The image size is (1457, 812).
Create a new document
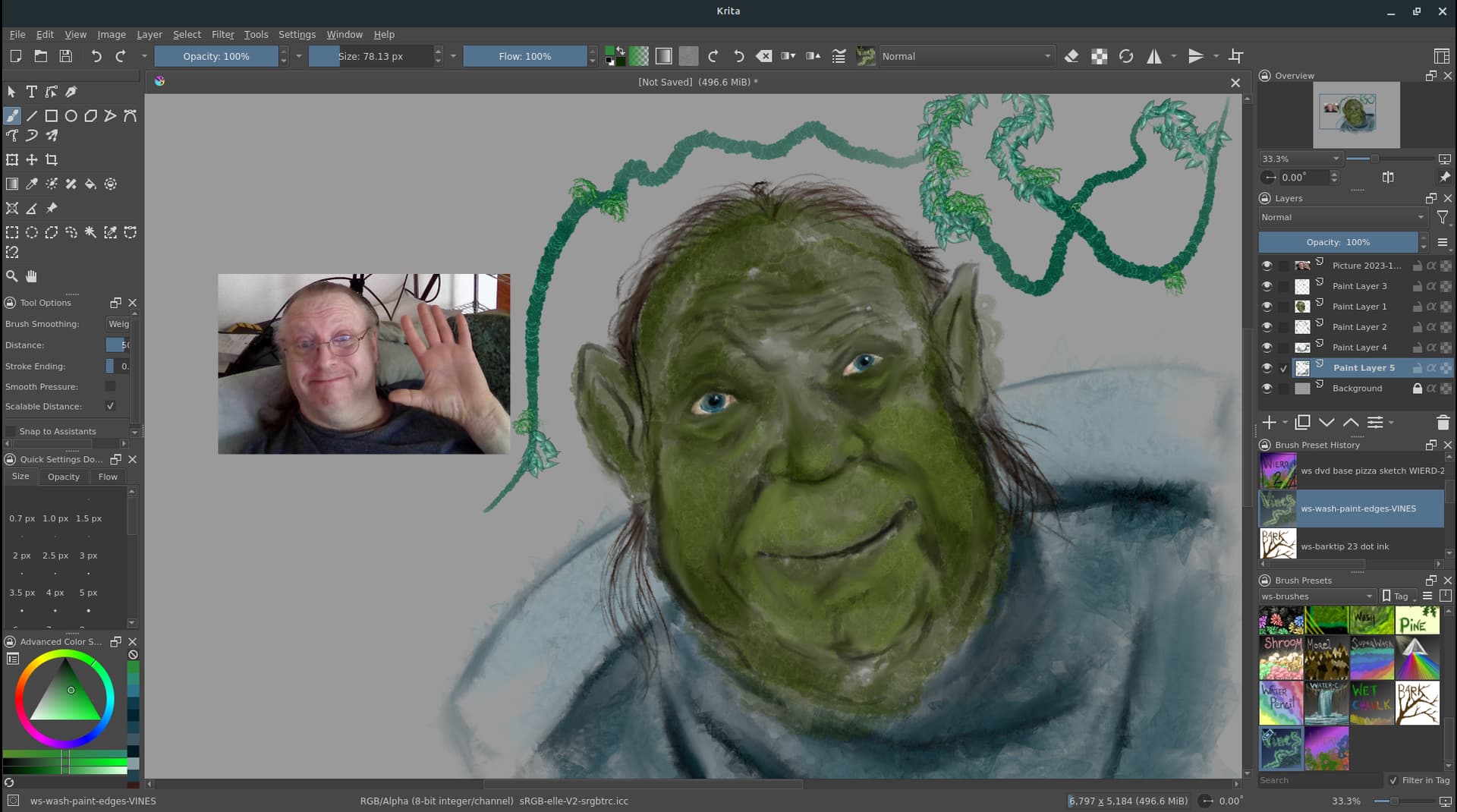click(x=15, y=56)
